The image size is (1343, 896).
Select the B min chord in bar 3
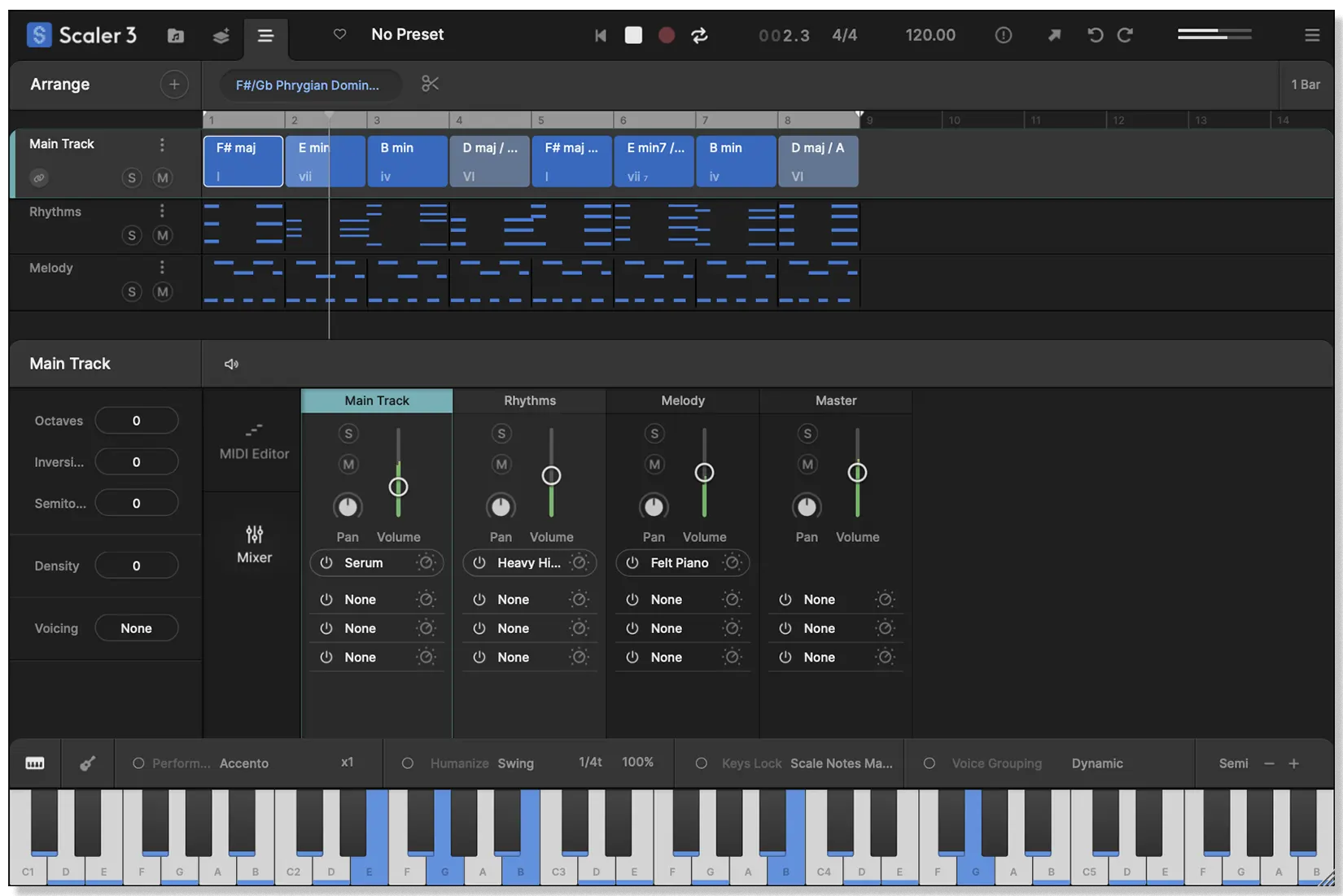[x=407, y=161]
